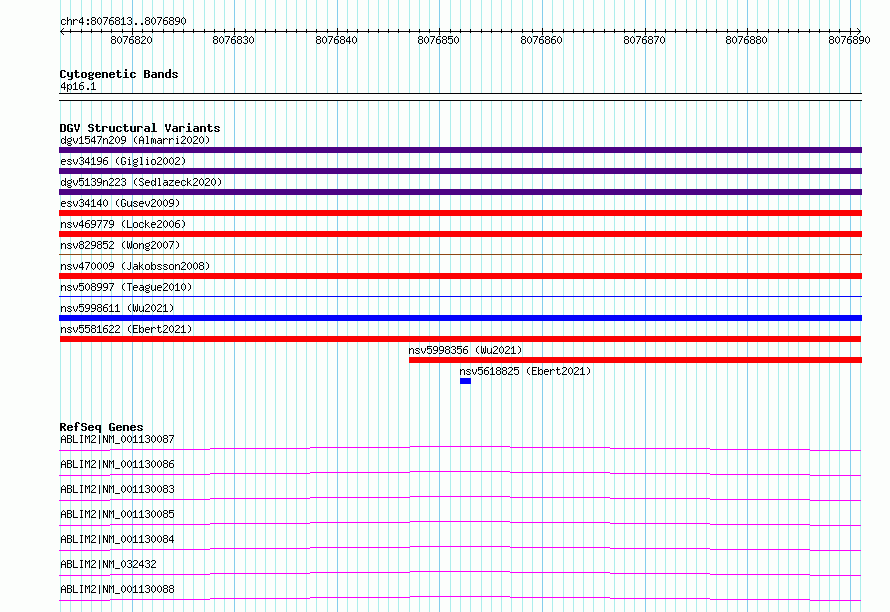Screen dimensions: 890x612
Task: Click the chr4:8076813..8076890 coordinate label
Action: (x=123, y=21)
